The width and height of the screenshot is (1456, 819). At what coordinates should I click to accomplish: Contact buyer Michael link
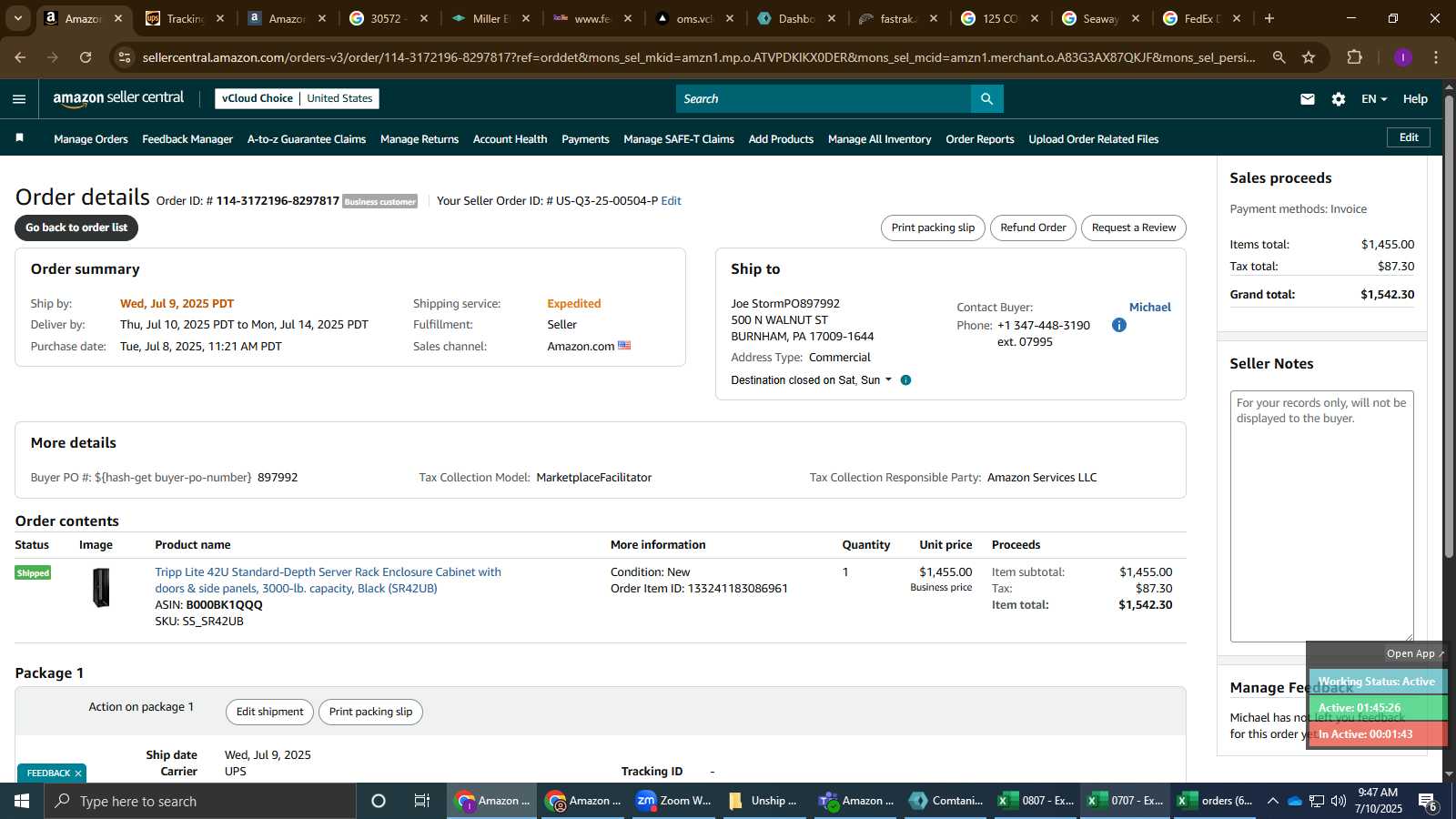[x=1150, y=308]
